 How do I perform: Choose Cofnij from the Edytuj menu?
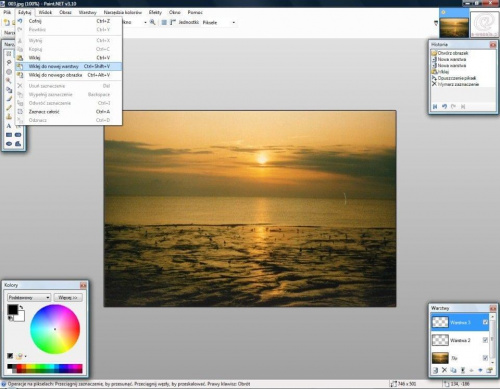pyautogui.click(x=69, y=21)
